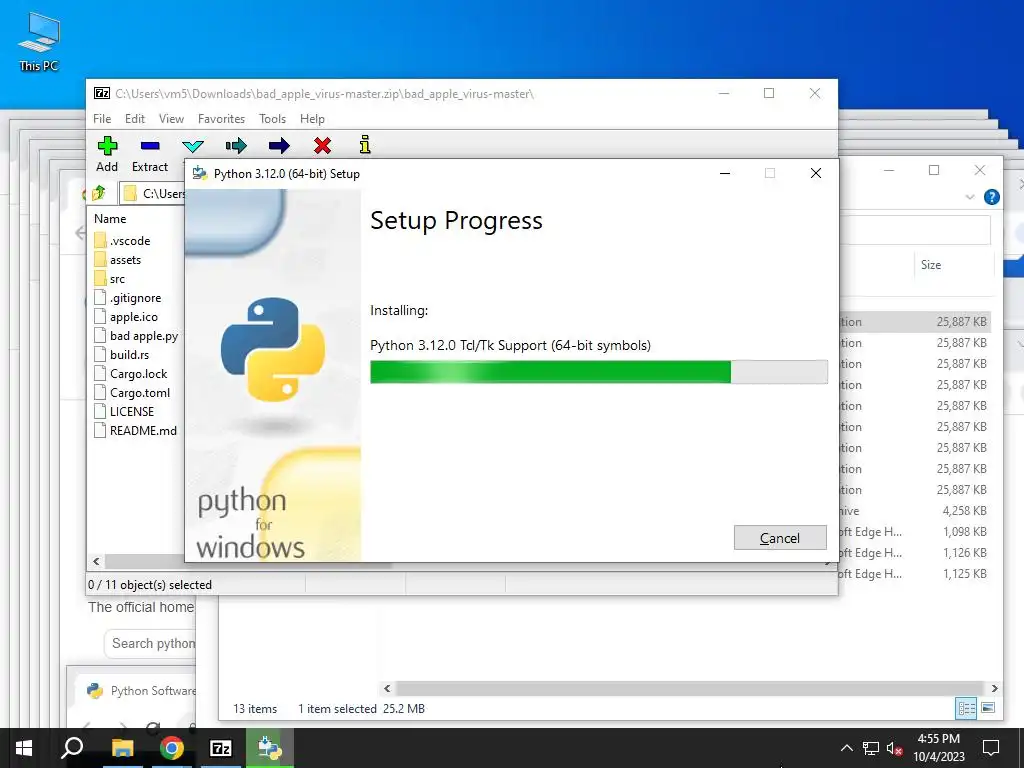This screenshot has height=768, width=1024.
Task: Click the 7-Zip up-folder icon
Action: [x=99, y=193]
